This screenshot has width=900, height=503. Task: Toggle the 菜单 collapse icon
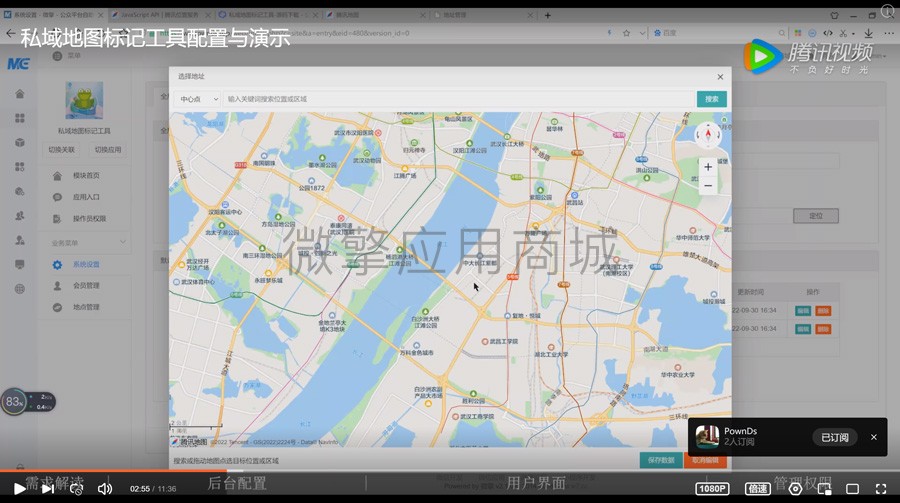coord(57,56)
